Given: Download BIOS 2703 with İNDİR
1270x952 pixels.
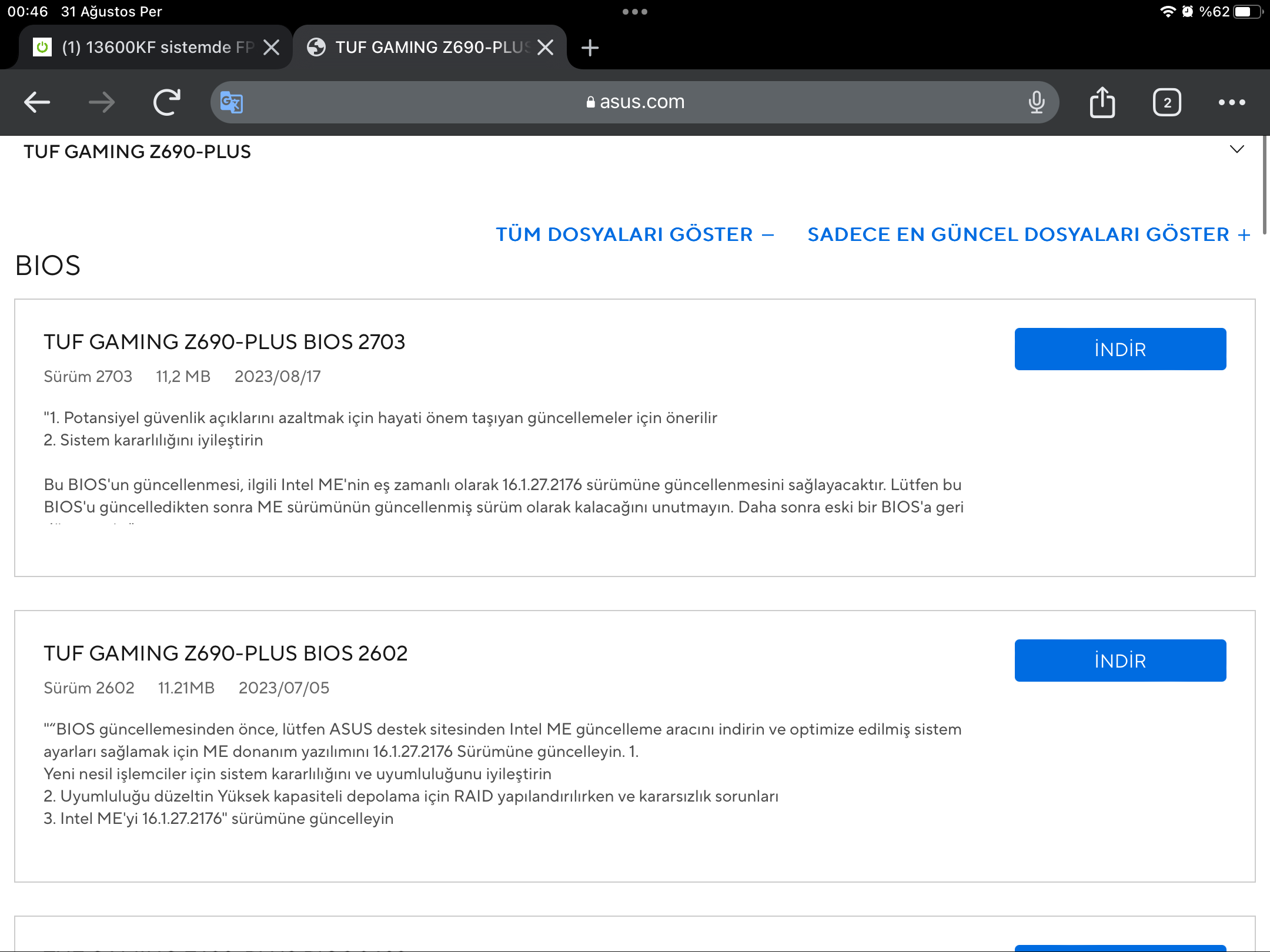Looking at the screenshot, I should 1120,349.
